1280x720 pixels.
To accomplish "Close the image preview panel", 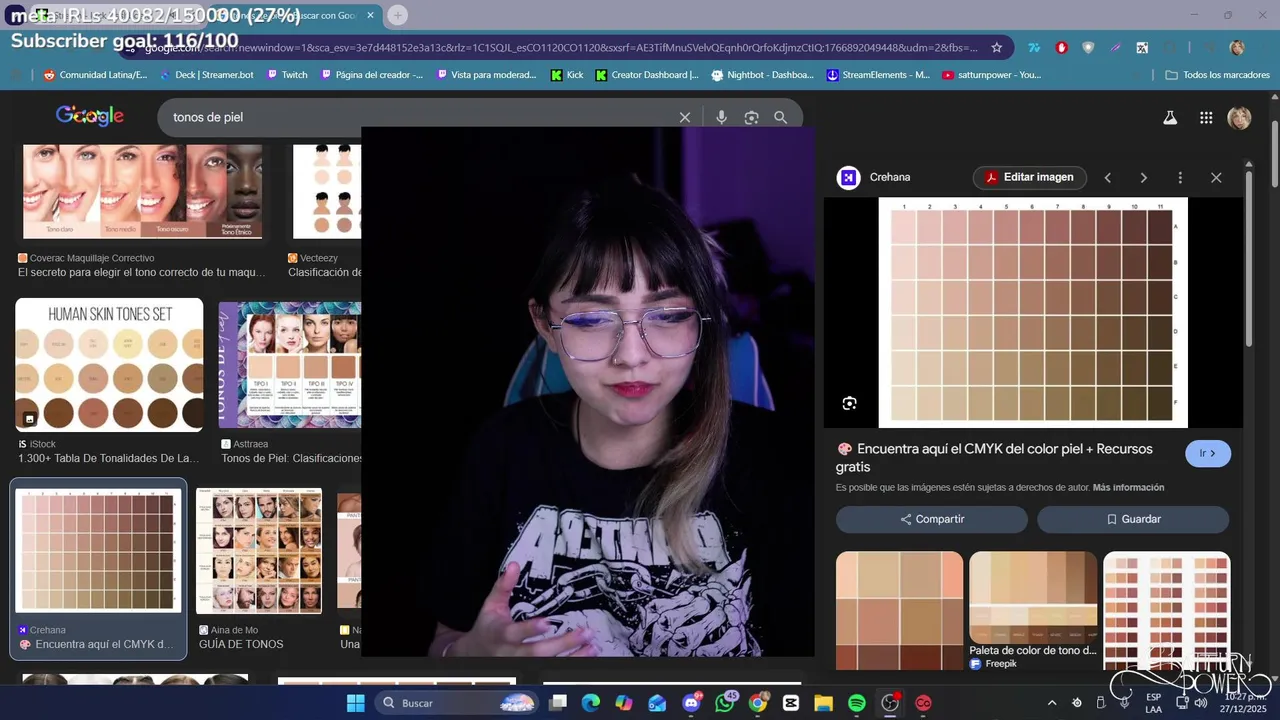I will (1216, 177).
